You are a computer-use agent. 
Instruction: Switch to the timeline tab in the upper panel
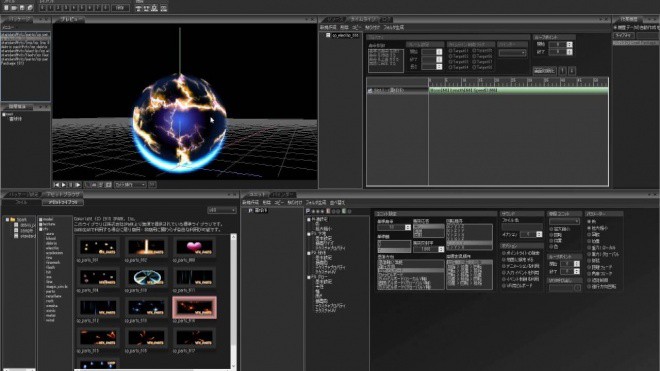[364, 19]
